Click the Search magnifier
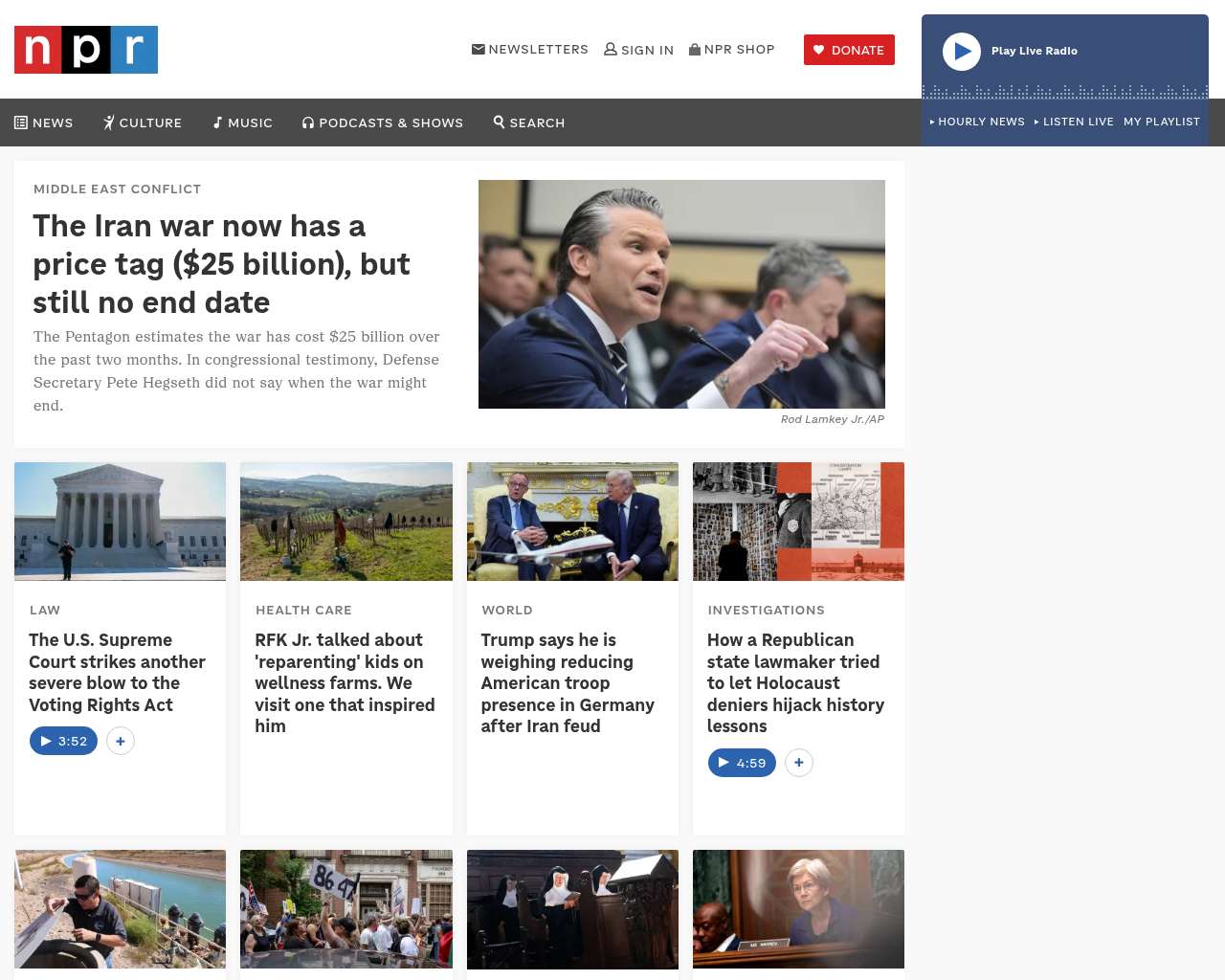1225x980 pixels. click(x=500, y=122)
